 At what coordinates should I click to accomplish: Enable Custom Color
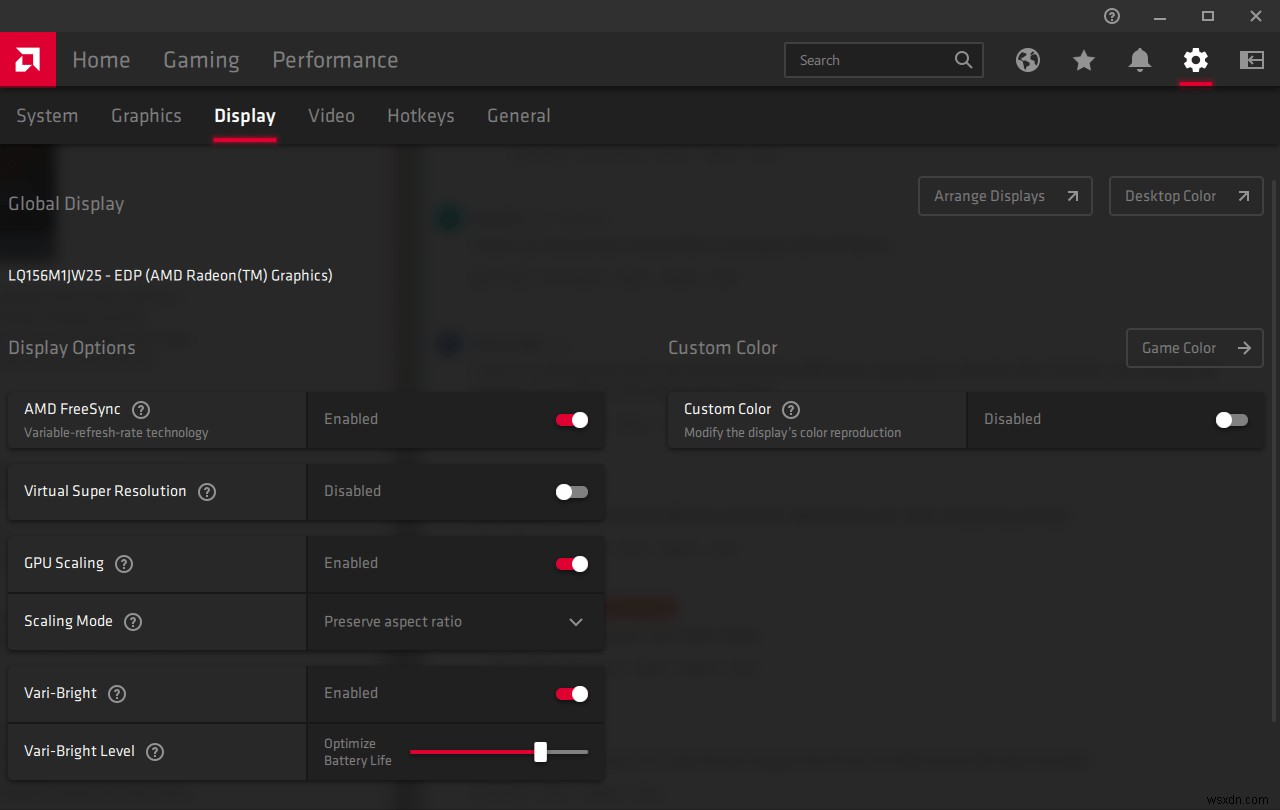(1231, 420)
